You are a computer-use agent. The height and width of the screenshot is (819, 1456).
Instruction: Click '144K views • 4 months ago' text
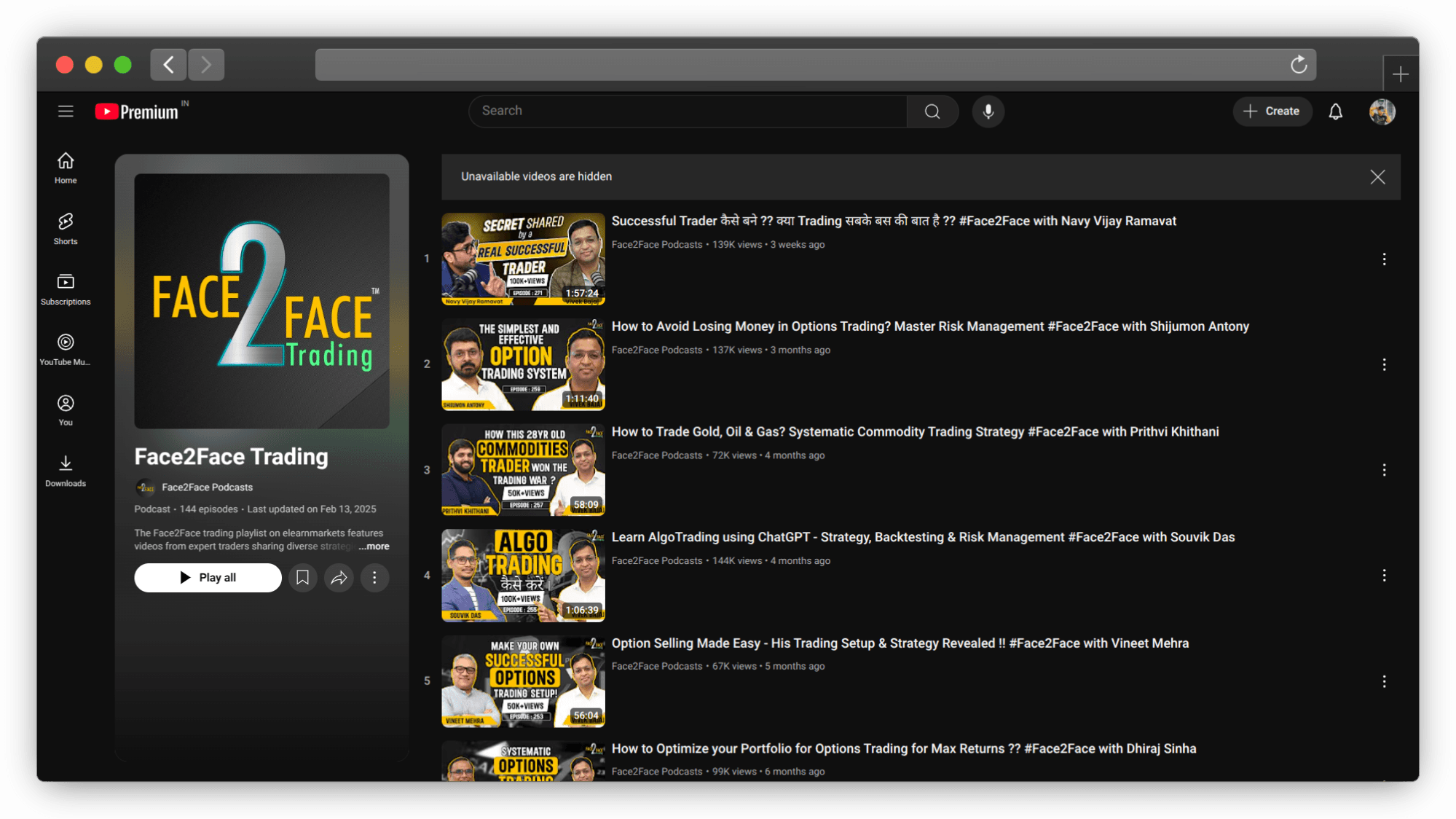(771, 561)
